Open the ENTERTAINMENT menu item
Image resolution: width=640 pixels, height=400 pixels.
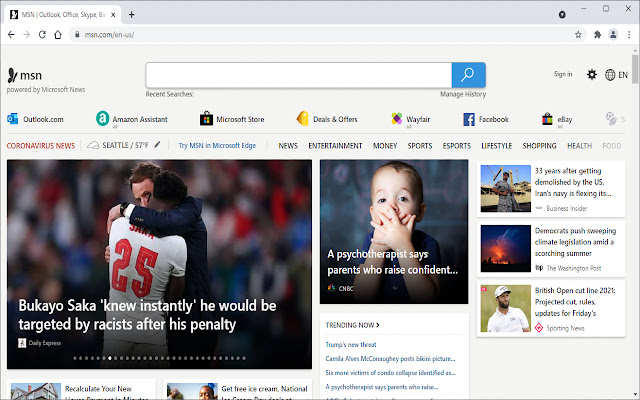point(335,146)
